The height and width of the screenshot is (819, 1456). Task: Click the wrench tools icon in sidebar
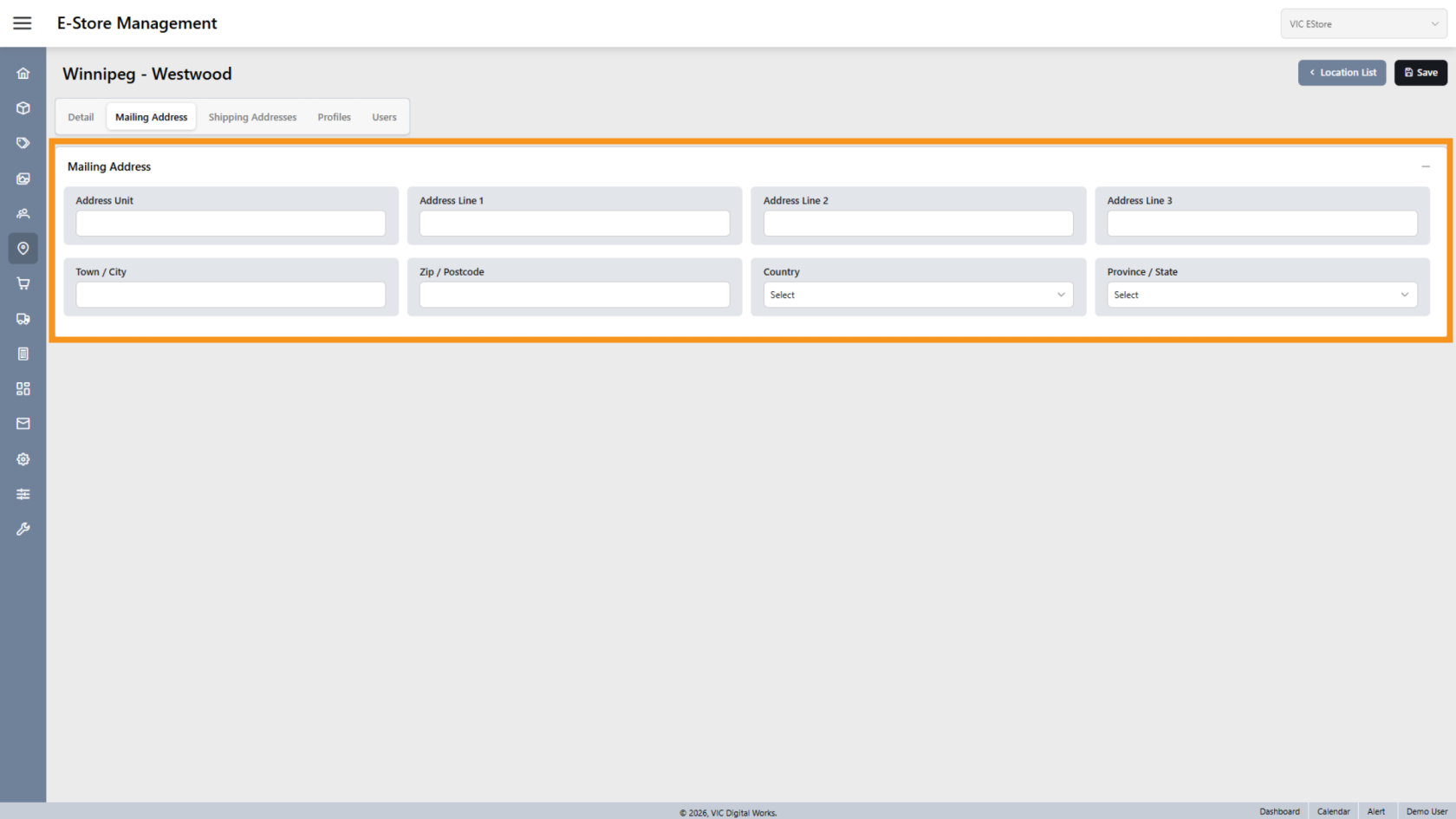[23, 529]
